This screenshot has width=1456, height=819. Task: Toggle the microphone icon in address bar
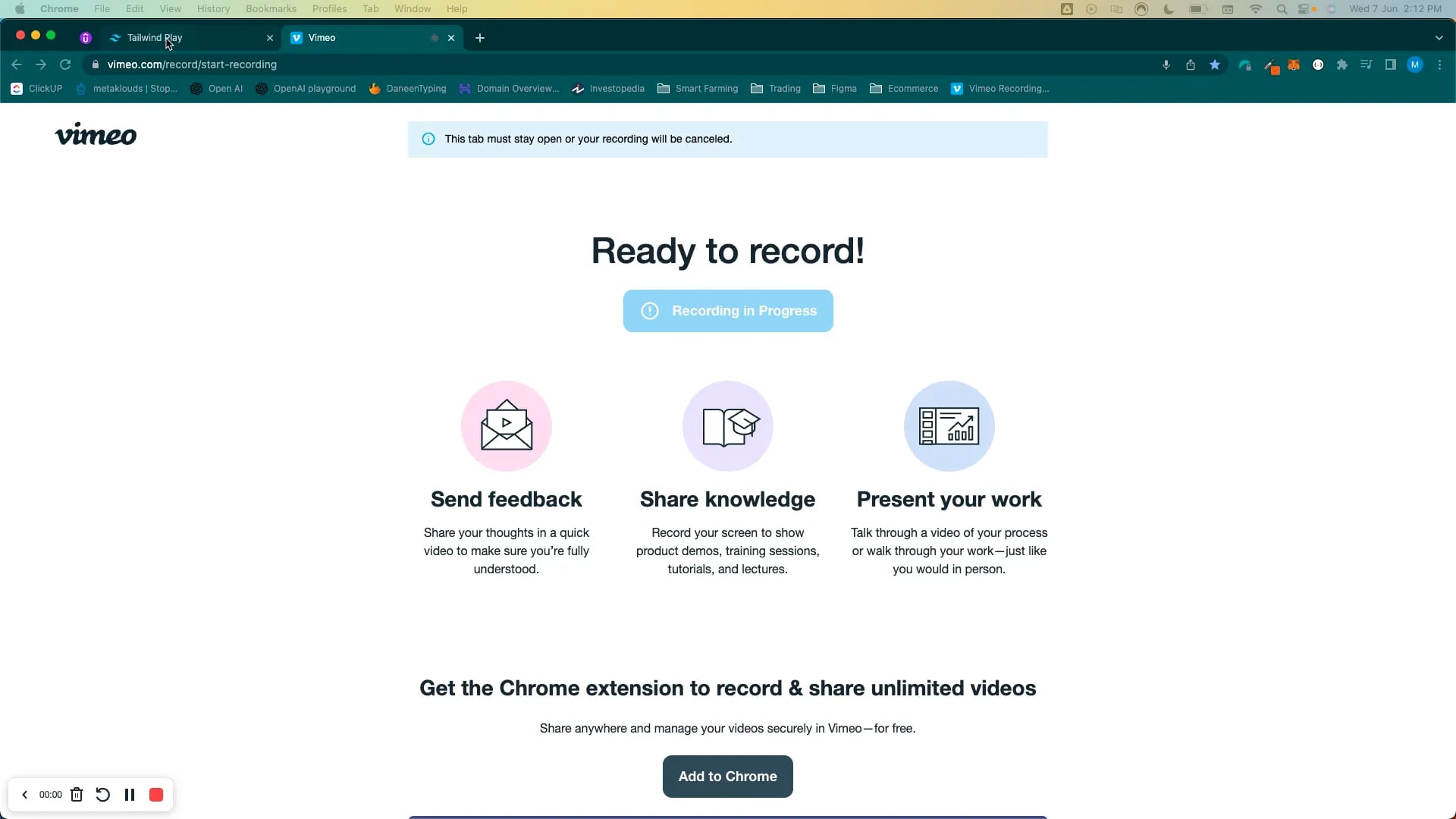1166,64
